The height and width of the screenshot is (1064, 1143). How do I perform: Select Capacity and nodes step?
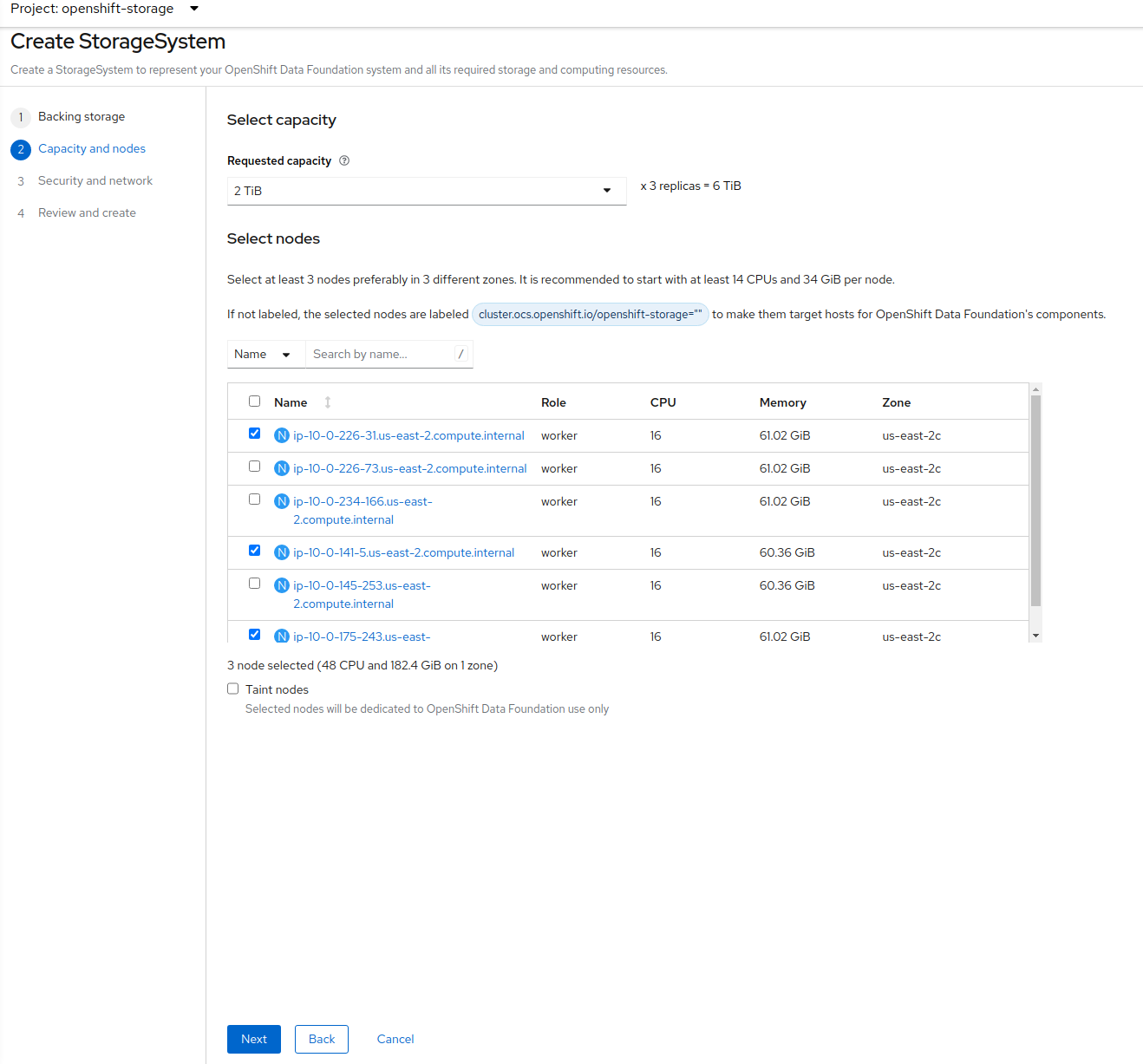coord(92,148)
